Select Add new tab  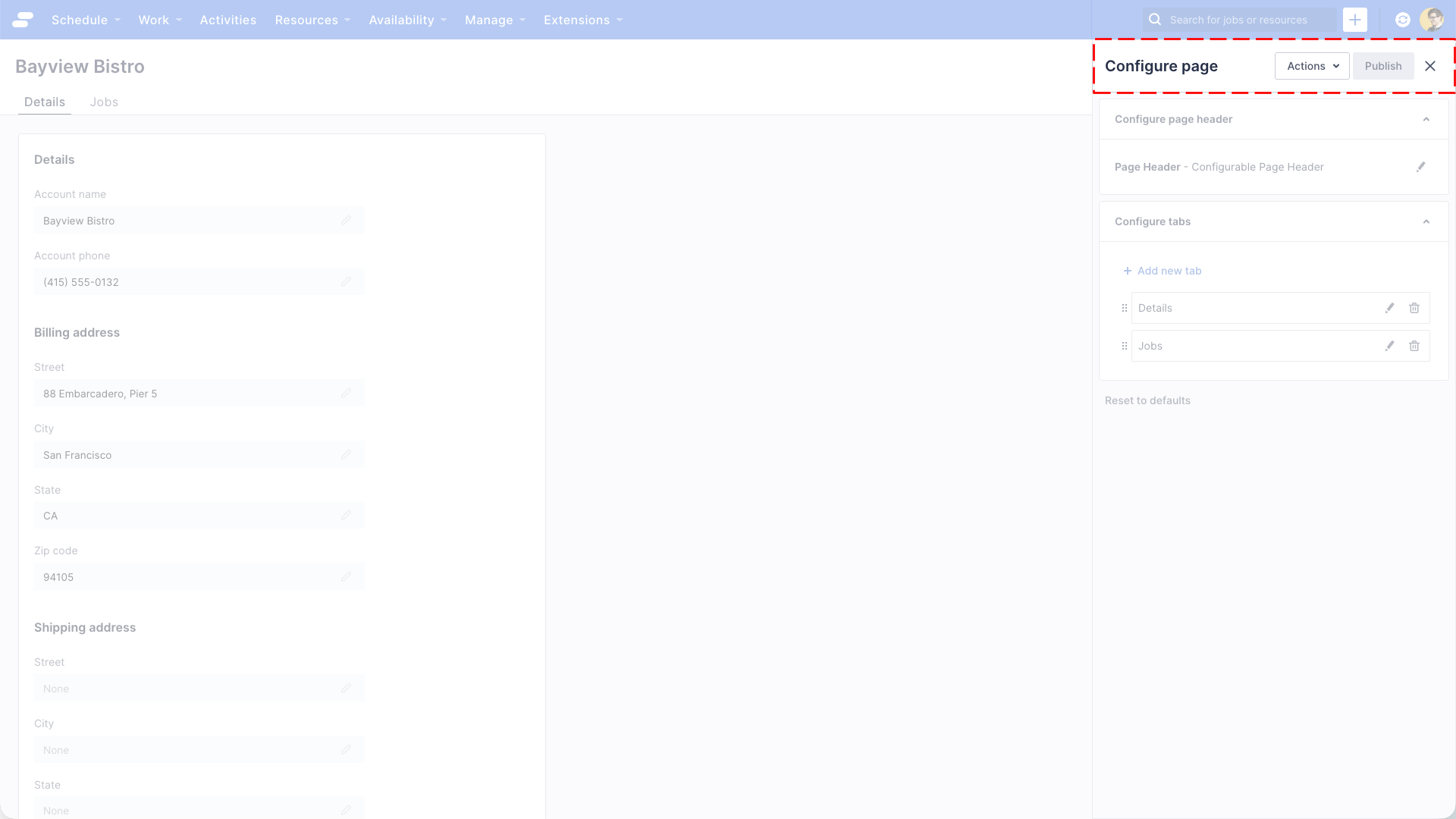(x=1163, y=271)
